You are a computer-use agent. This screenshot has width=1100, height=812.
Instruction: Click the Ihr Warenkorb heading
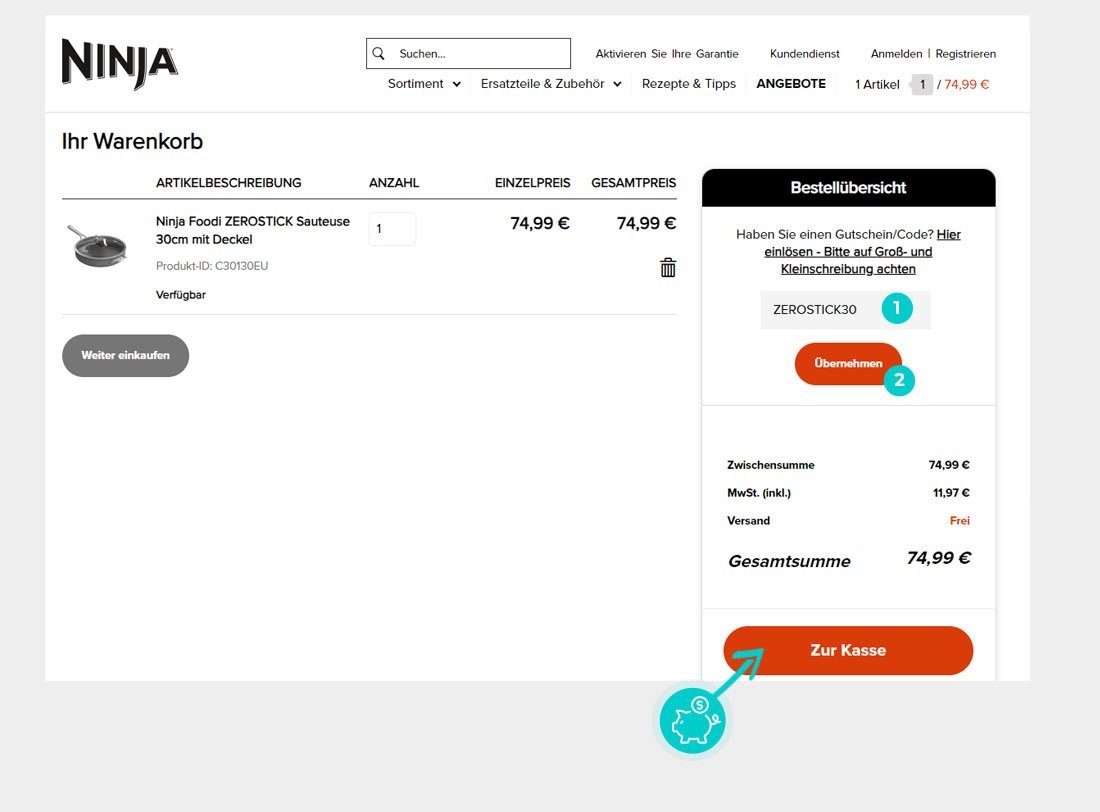pos(132,141)
